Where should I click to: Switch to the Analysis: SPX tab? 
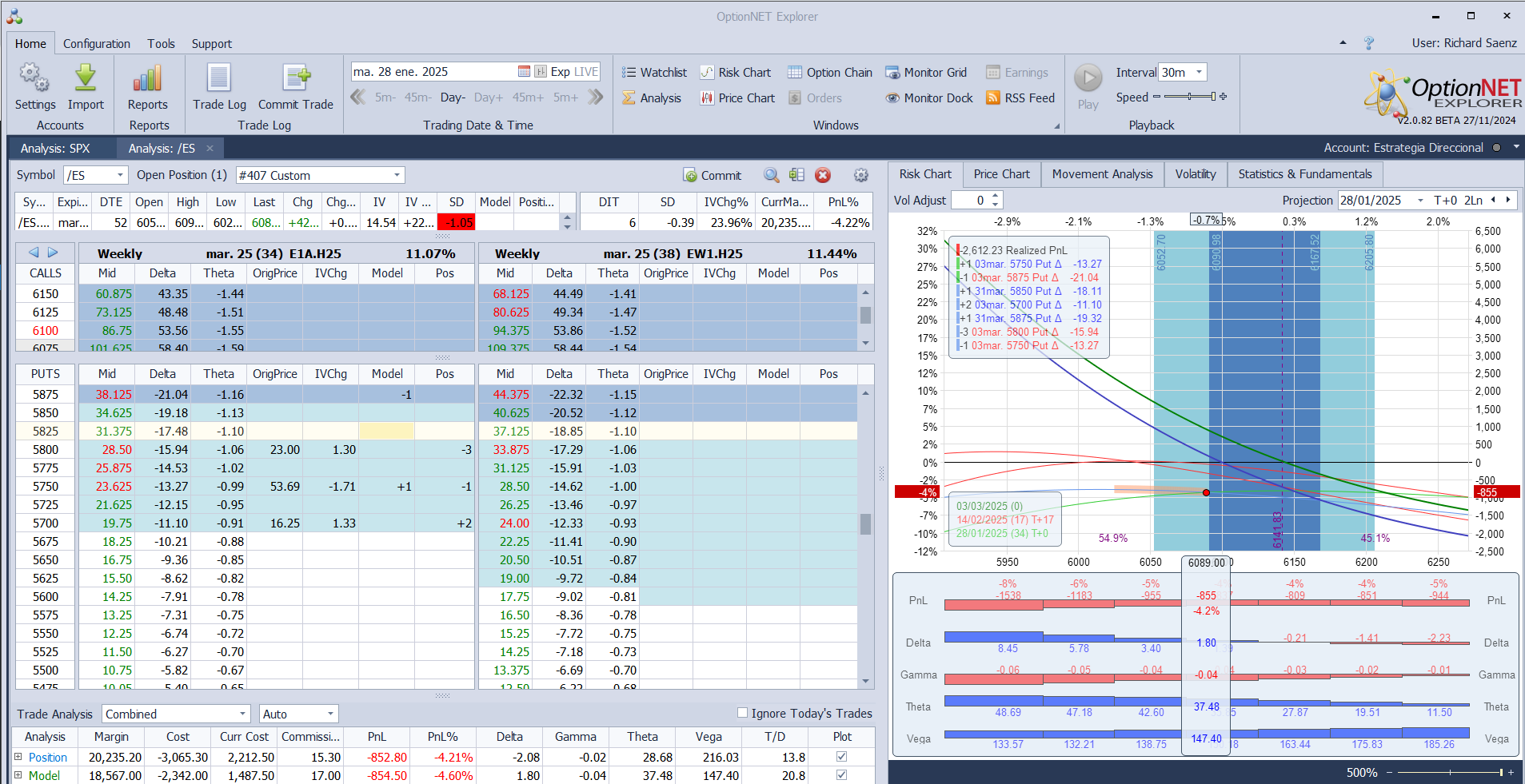55,148
